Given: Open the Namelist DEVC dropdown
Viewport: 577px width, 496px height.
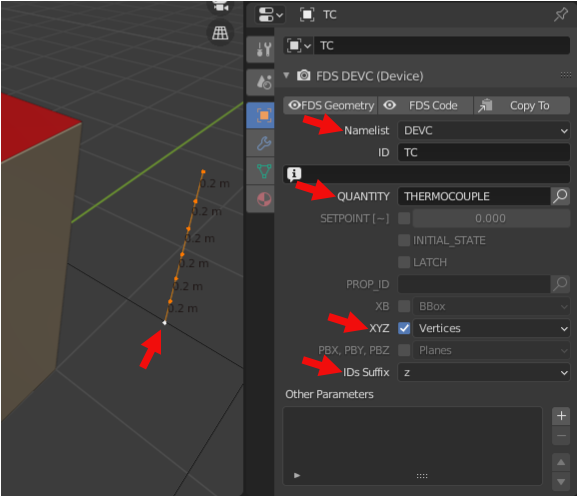Looking at the screenshot, I should click(484, 131).
